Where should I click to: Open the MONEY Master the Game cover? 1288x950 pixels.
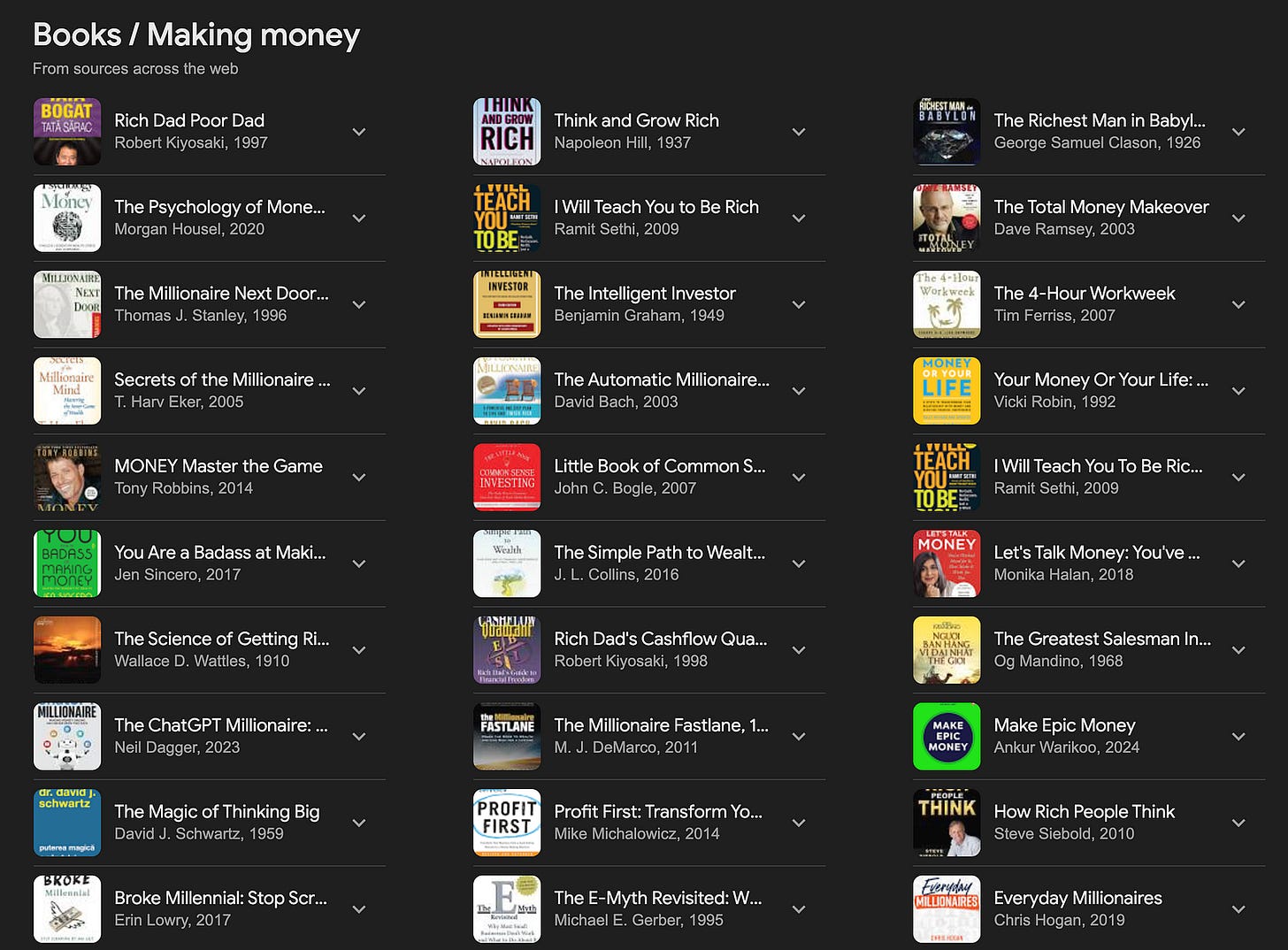pyautogui.click(x=67, y=477)
